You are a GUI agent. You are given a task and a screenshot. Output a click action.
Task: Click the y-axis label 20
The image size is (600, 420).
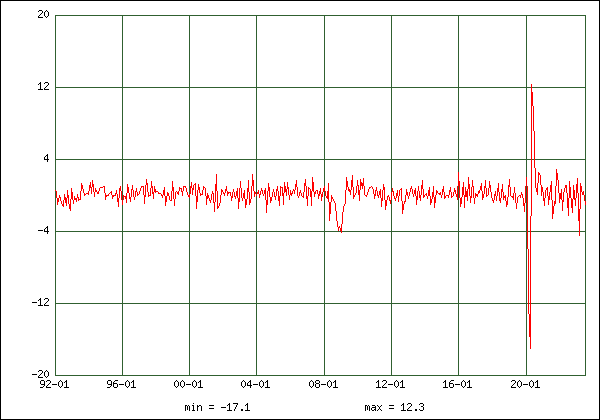tap(44, 15)
